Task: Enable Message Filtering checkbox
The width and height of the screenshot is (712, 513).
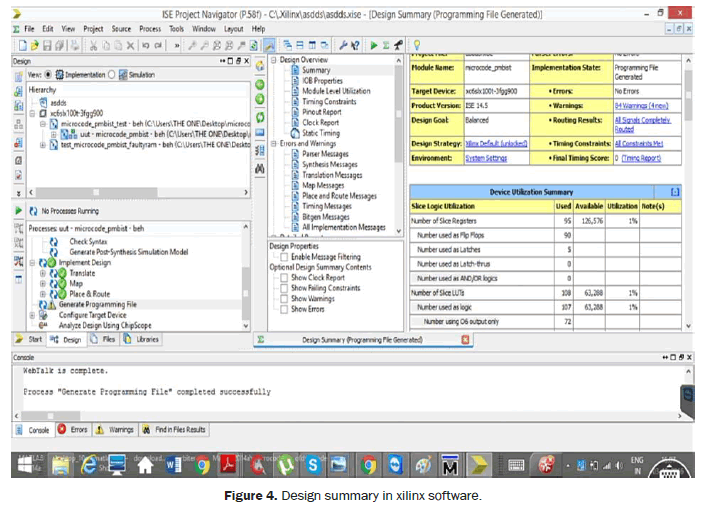Action: click(x=285, y=257)
